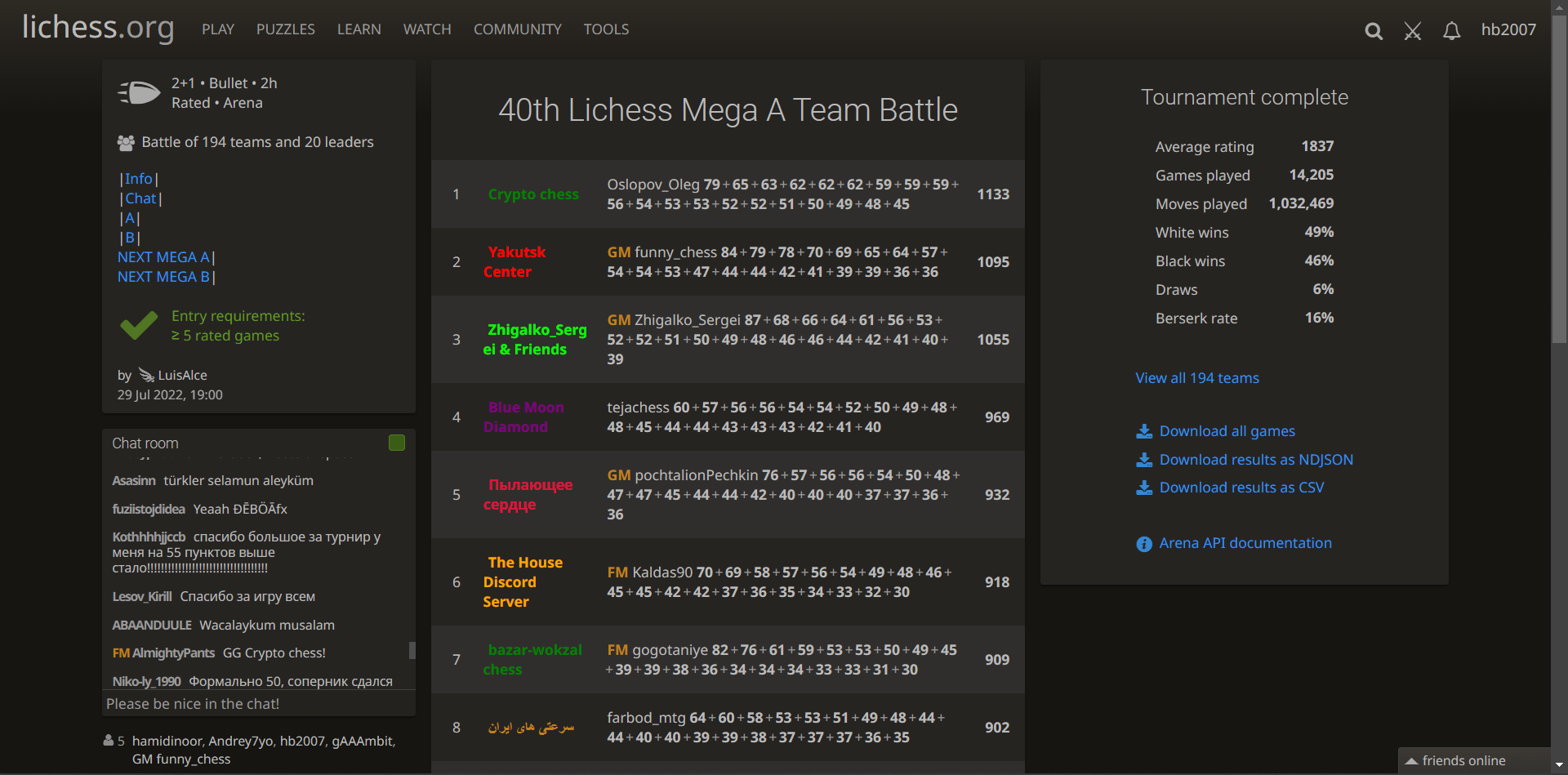Open the hb2007 user menu
This screenshot has height=775, width=1568.
pyautogui.click(x=1508, y=29)
